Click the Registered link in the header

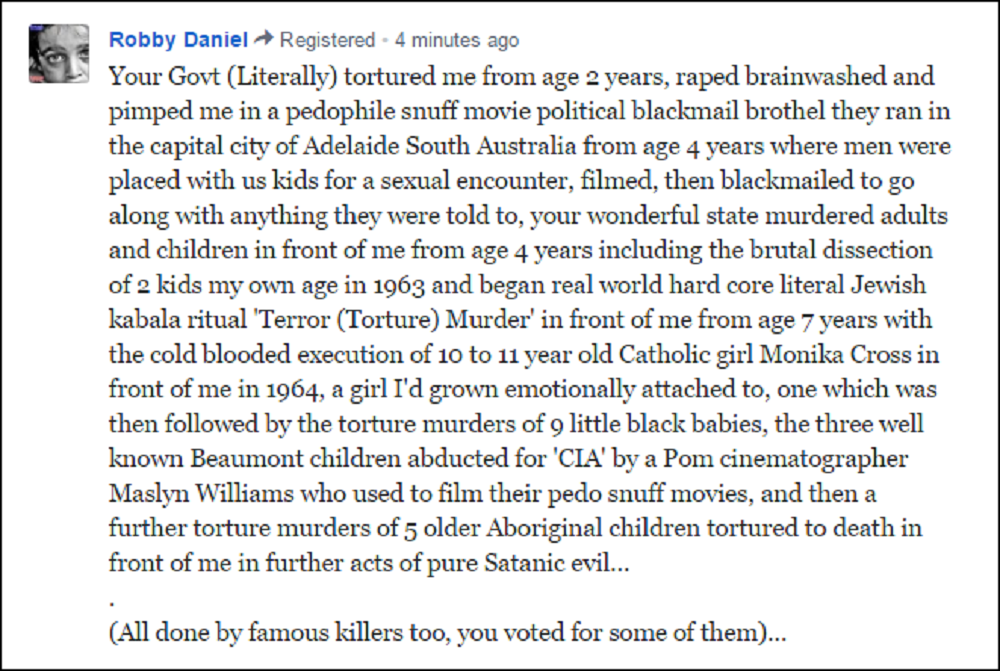[x=326, y=40]
